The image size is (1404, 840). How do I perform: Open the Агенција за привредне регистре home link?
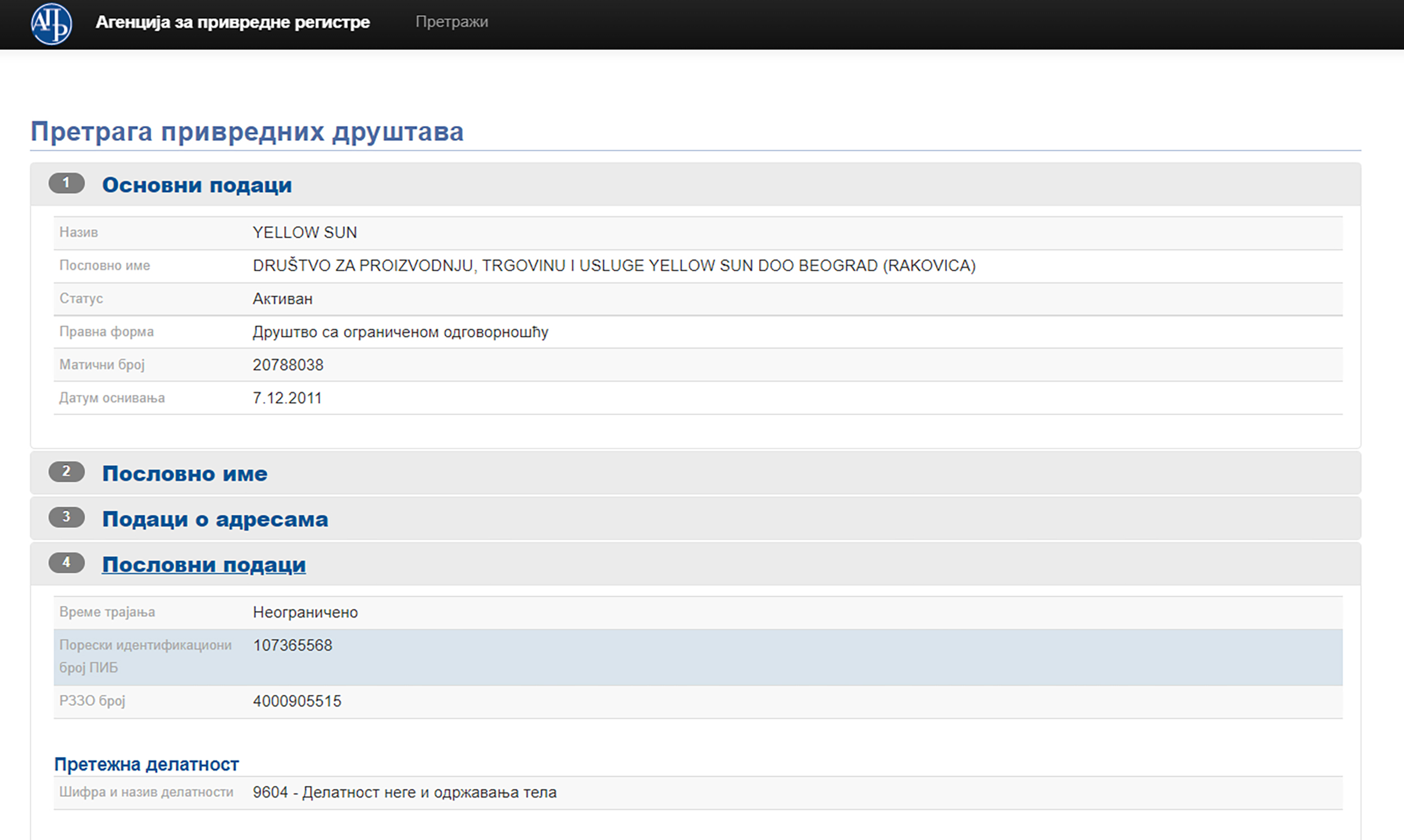coord(233,22)
